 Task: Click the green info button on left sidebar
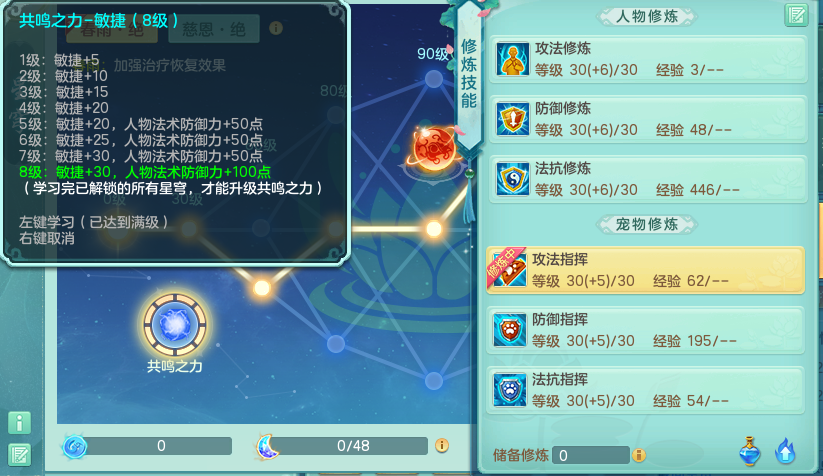[19, 422]
